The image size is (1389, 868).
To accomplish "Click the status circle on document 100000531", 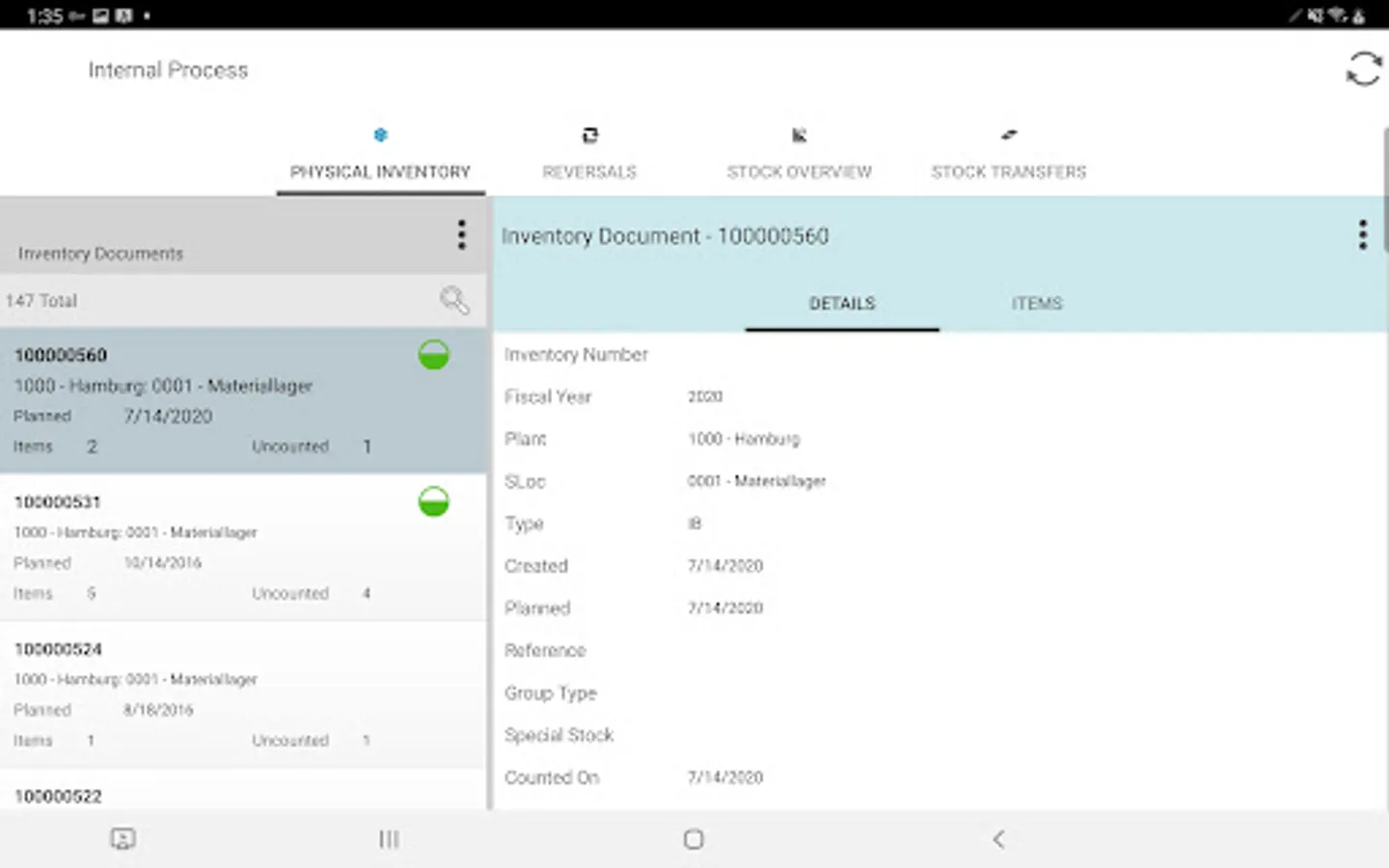I will pos(434,502).
